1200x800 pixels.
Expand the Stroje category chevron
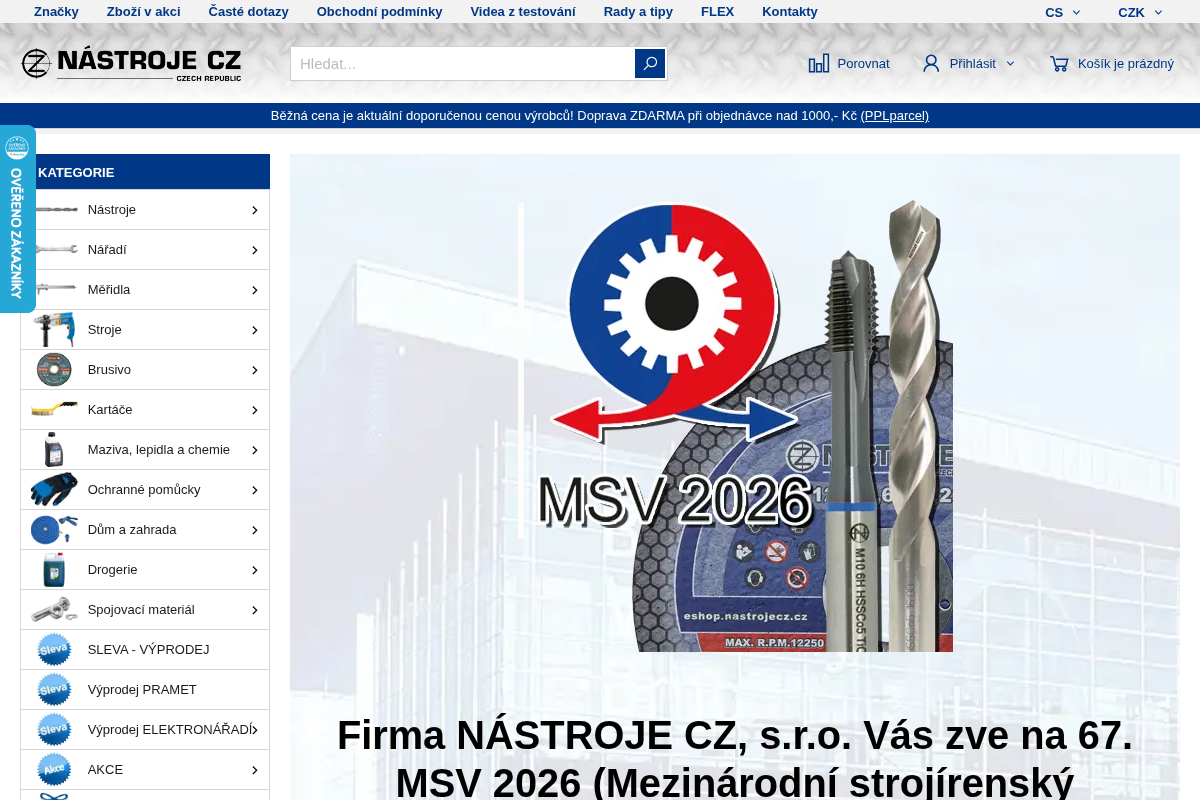coord(254,330)
